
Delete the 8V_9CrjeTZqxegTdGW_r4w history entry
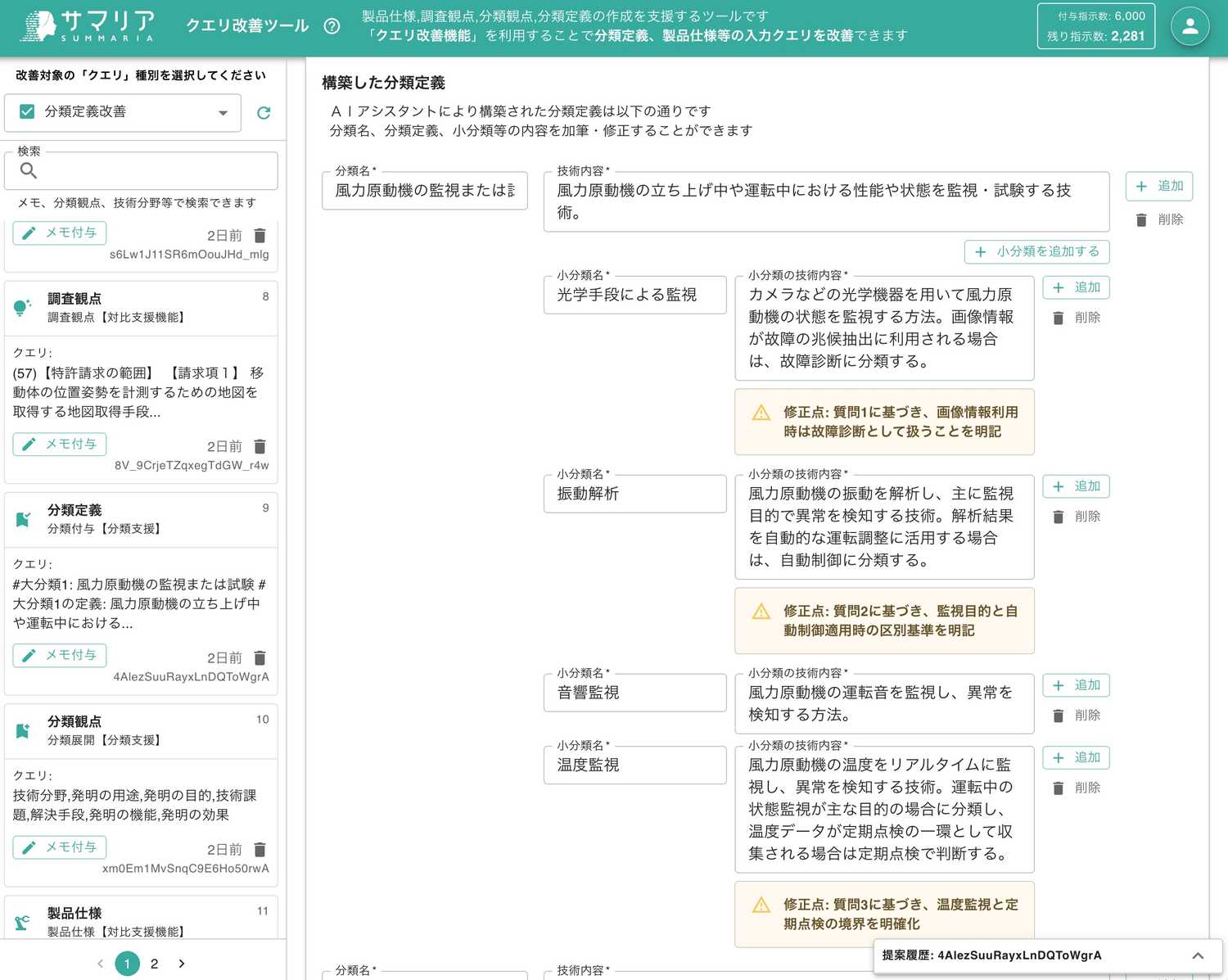[x=260, y=446]
